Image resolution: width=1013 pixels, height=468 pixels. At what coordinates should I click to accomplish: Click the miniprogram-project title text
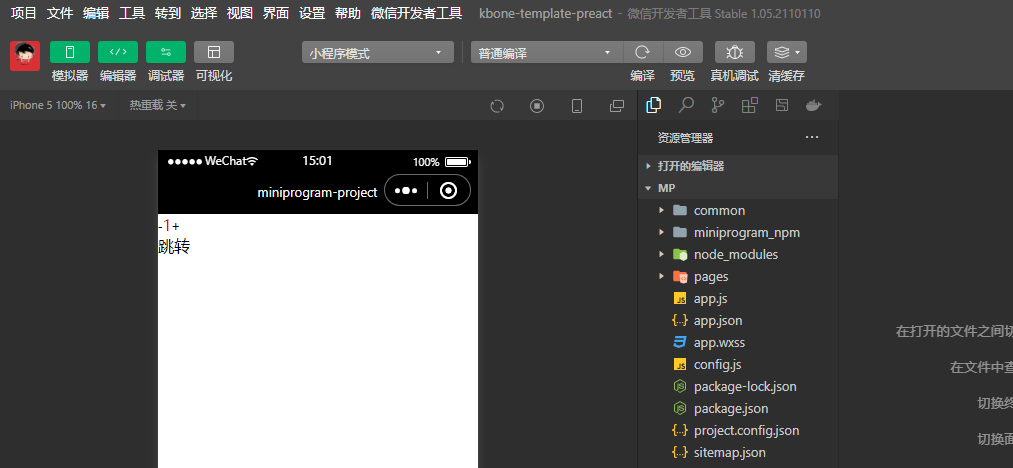317,193
